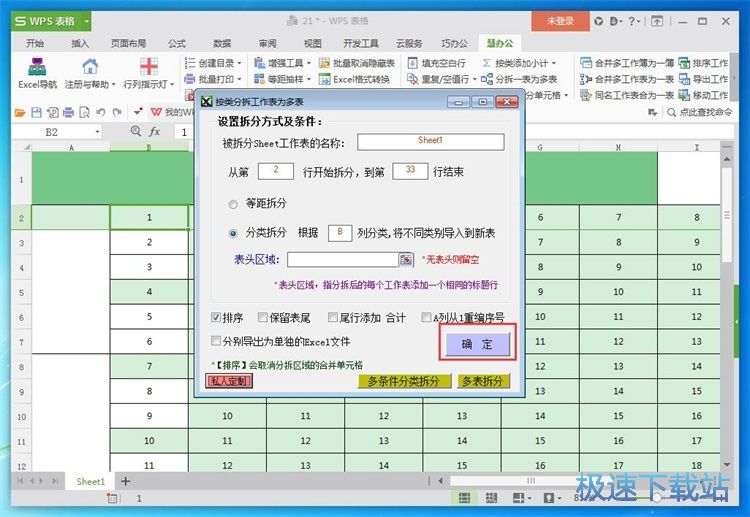750x517 pixels.
Task: Click 合并多工作簿为一簿 icon
Action: click(x=586, y=63)
